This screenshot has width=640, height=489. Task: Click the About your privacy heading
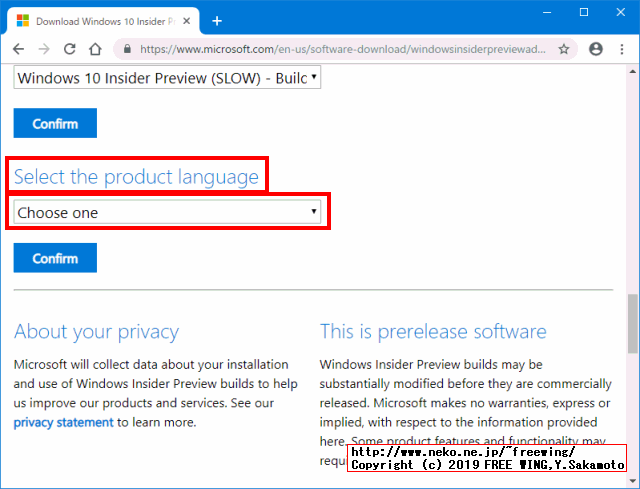click(x=96, y=332)
